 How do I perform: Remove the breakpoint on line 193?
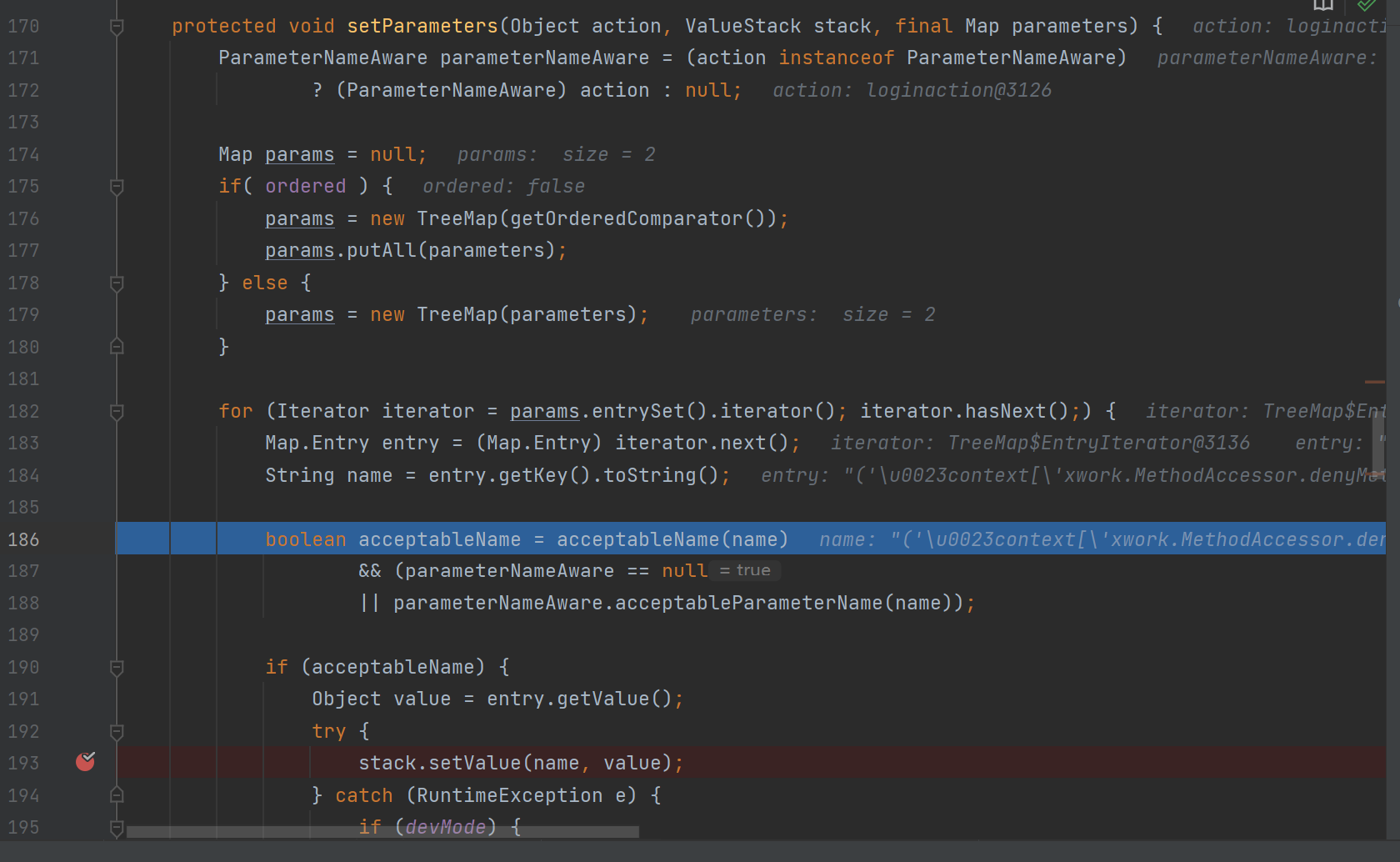coord(85,761)
